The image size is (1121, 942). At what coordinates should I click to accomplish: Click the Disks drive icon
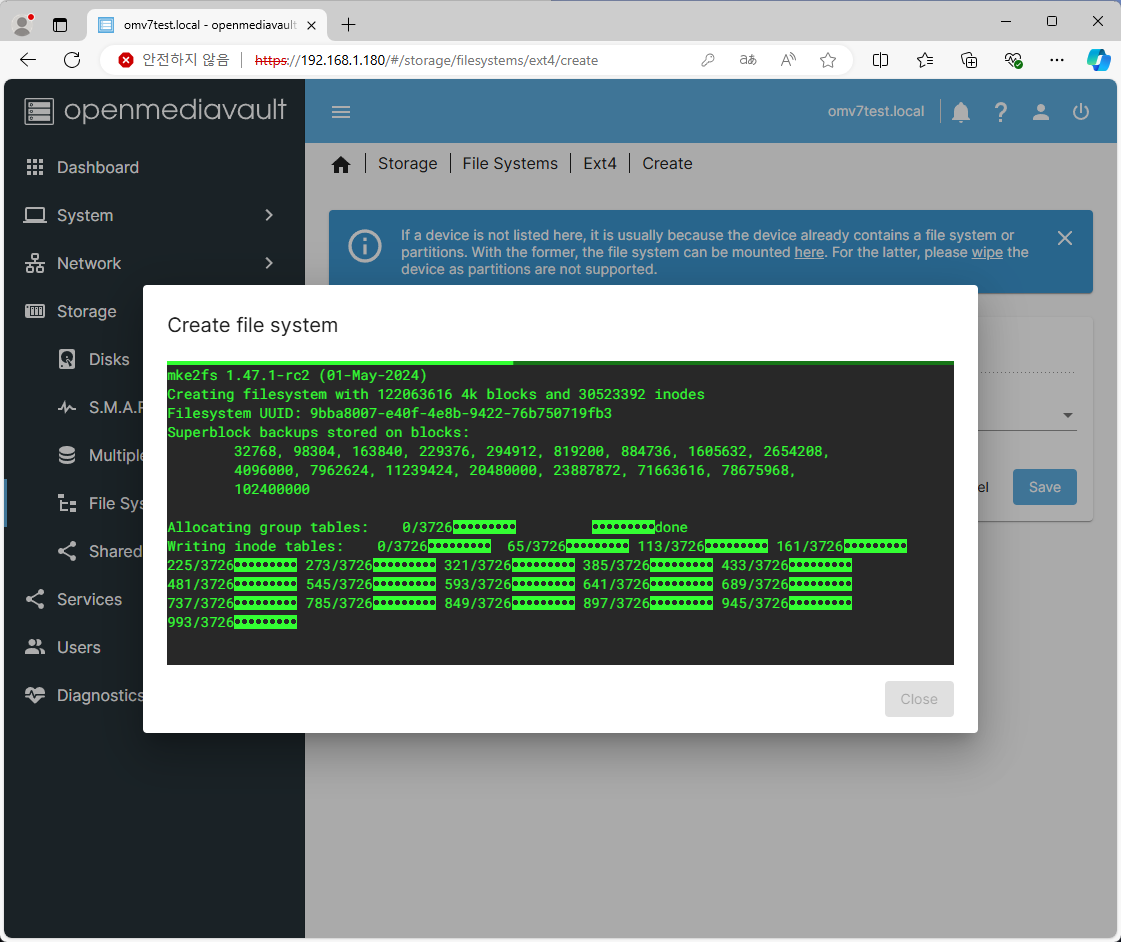(67, 359)
